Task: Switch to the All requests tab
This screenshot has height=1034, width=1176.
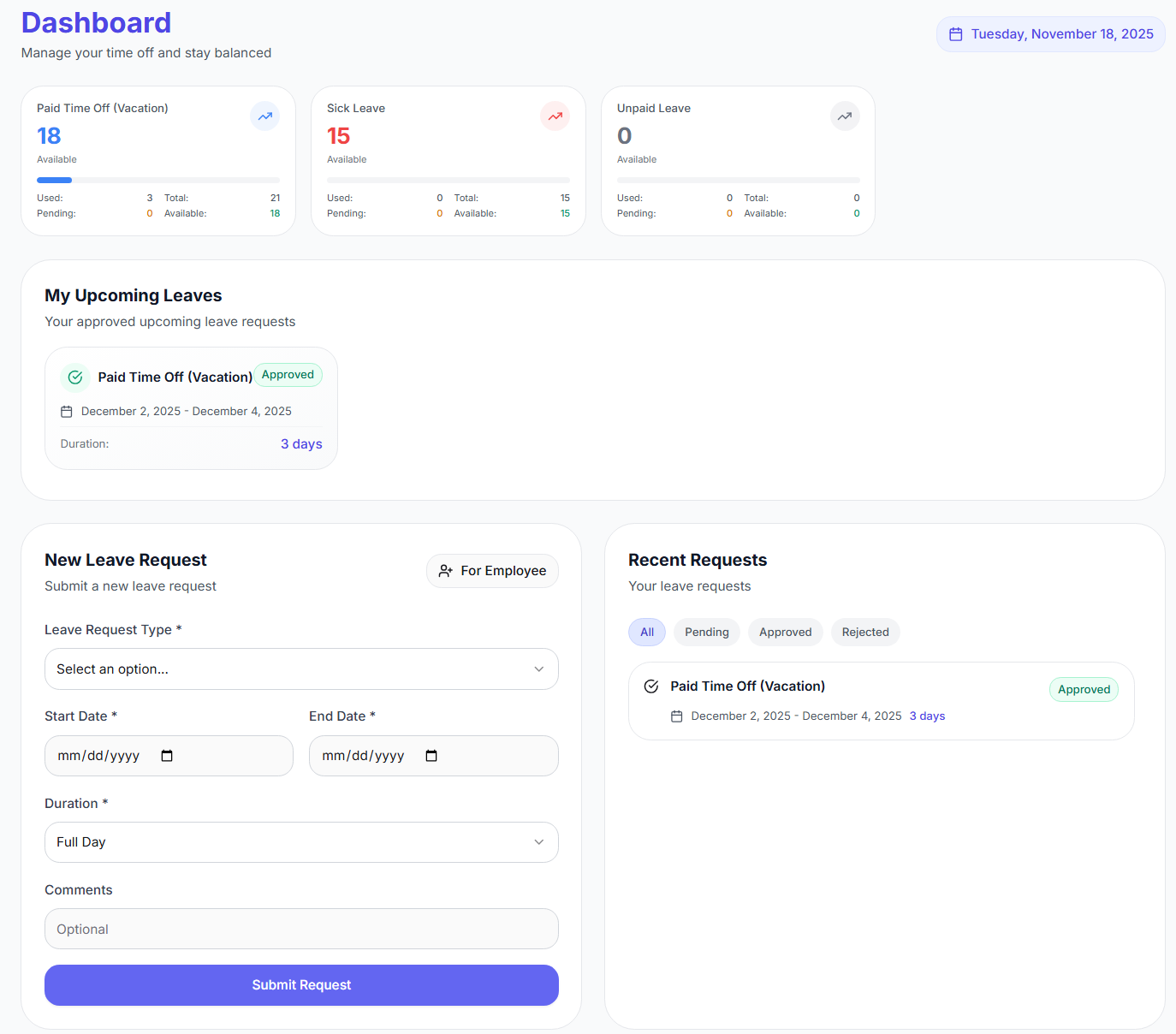Action: pos(646,632)
